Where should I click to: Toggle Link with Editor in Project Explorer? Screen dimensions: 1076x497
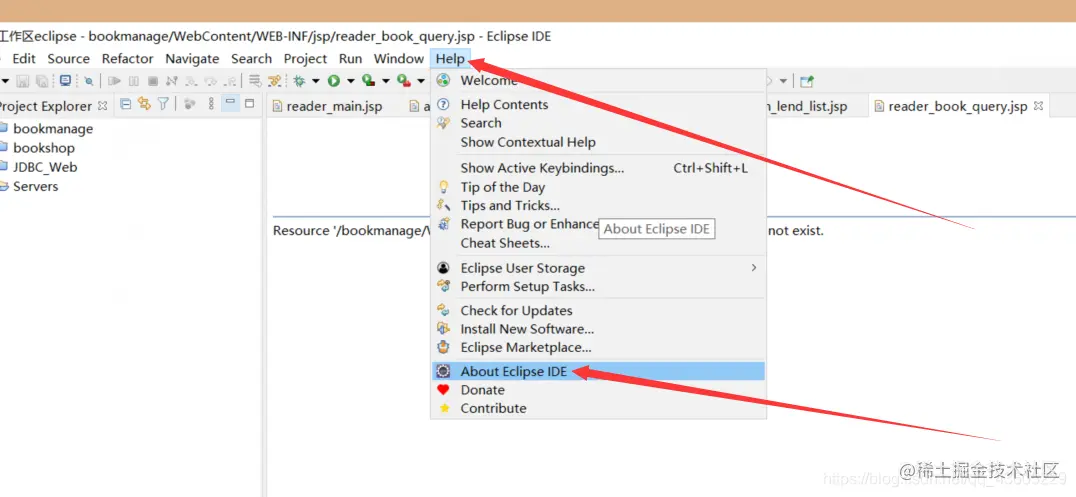[x=144, y=104]
